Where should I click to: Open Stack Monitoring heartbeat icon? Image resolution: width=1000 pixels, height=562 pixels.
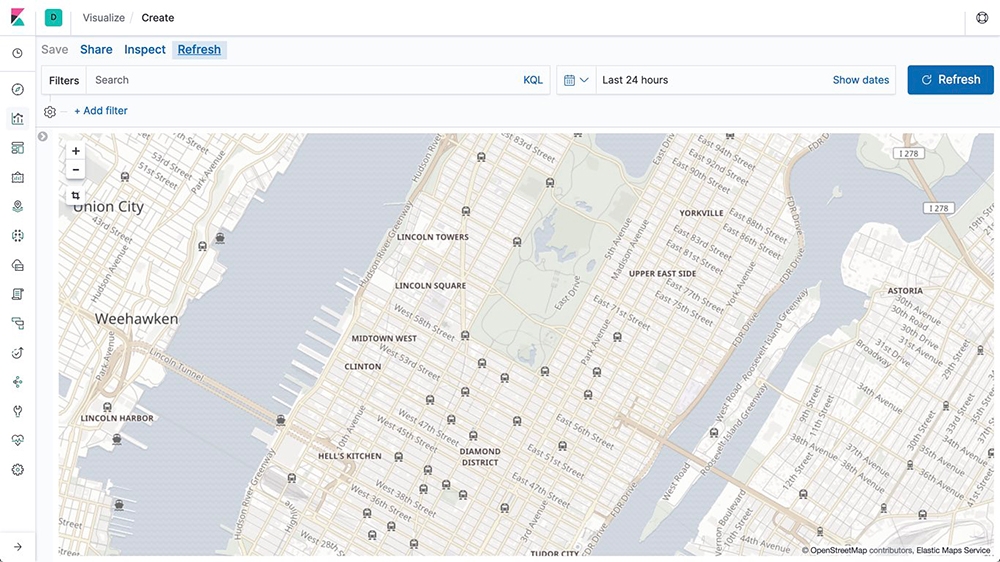click(18, 440)
